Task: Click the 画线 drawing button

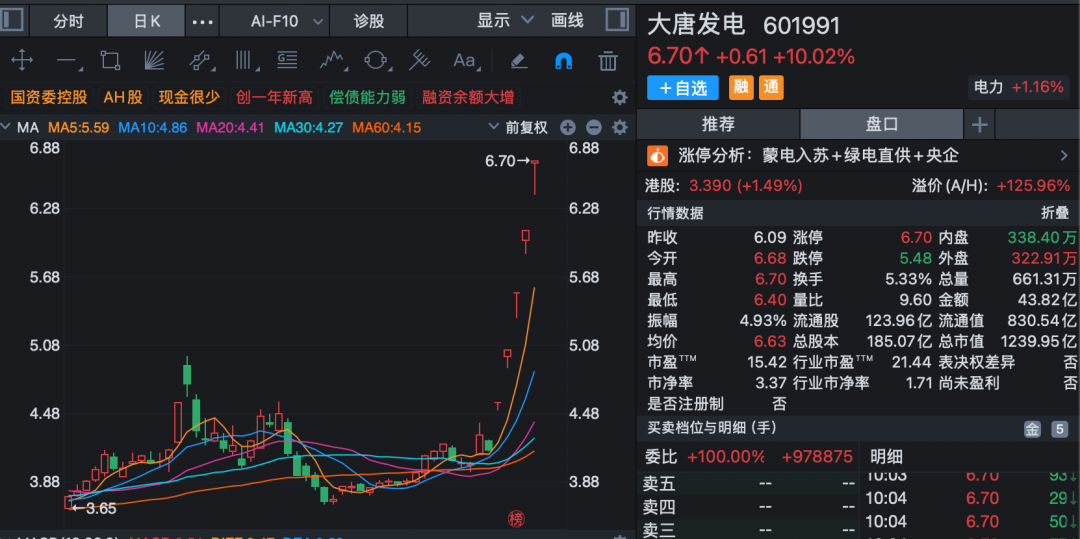Action: pos(568,21)
